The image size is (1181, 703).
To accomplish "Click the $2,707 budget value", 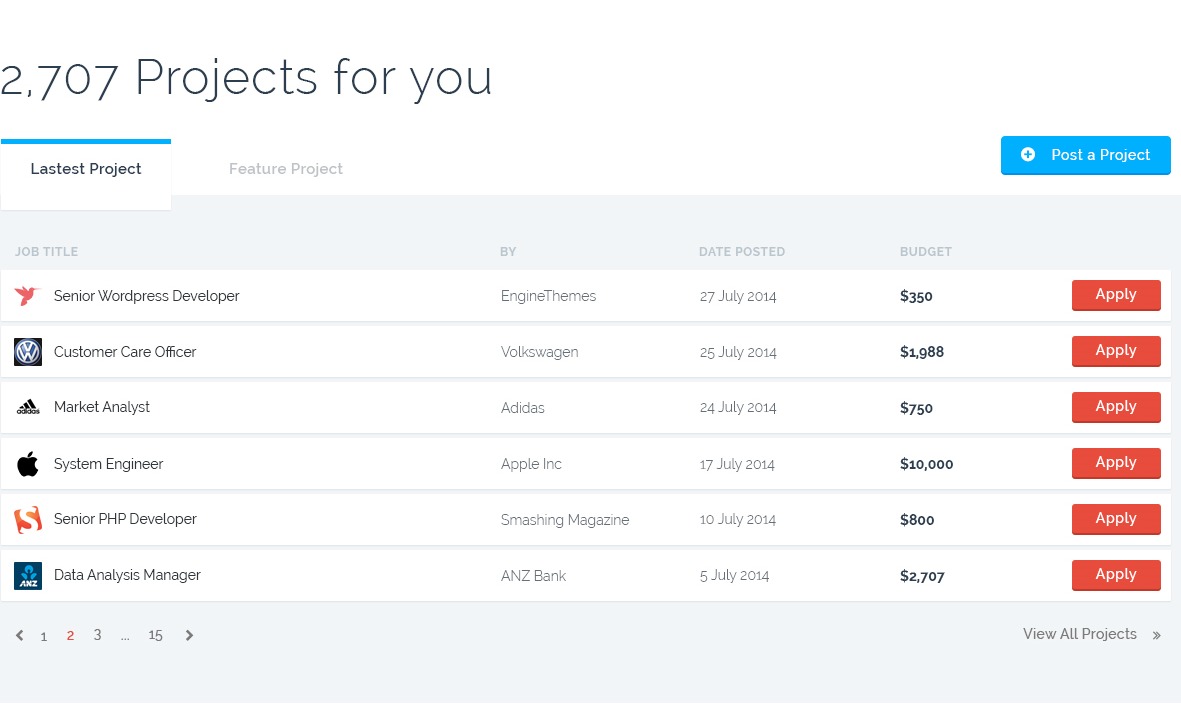I will point(922,576).
